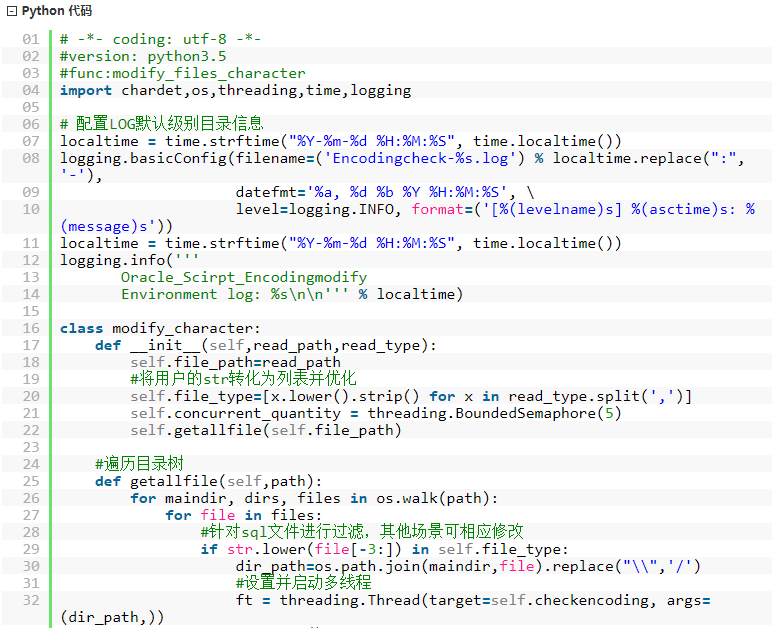This screenshot has width=772, height=628.
Task: Click '(dir_path,))' continuation line
Action: click(x=112, y=617)
